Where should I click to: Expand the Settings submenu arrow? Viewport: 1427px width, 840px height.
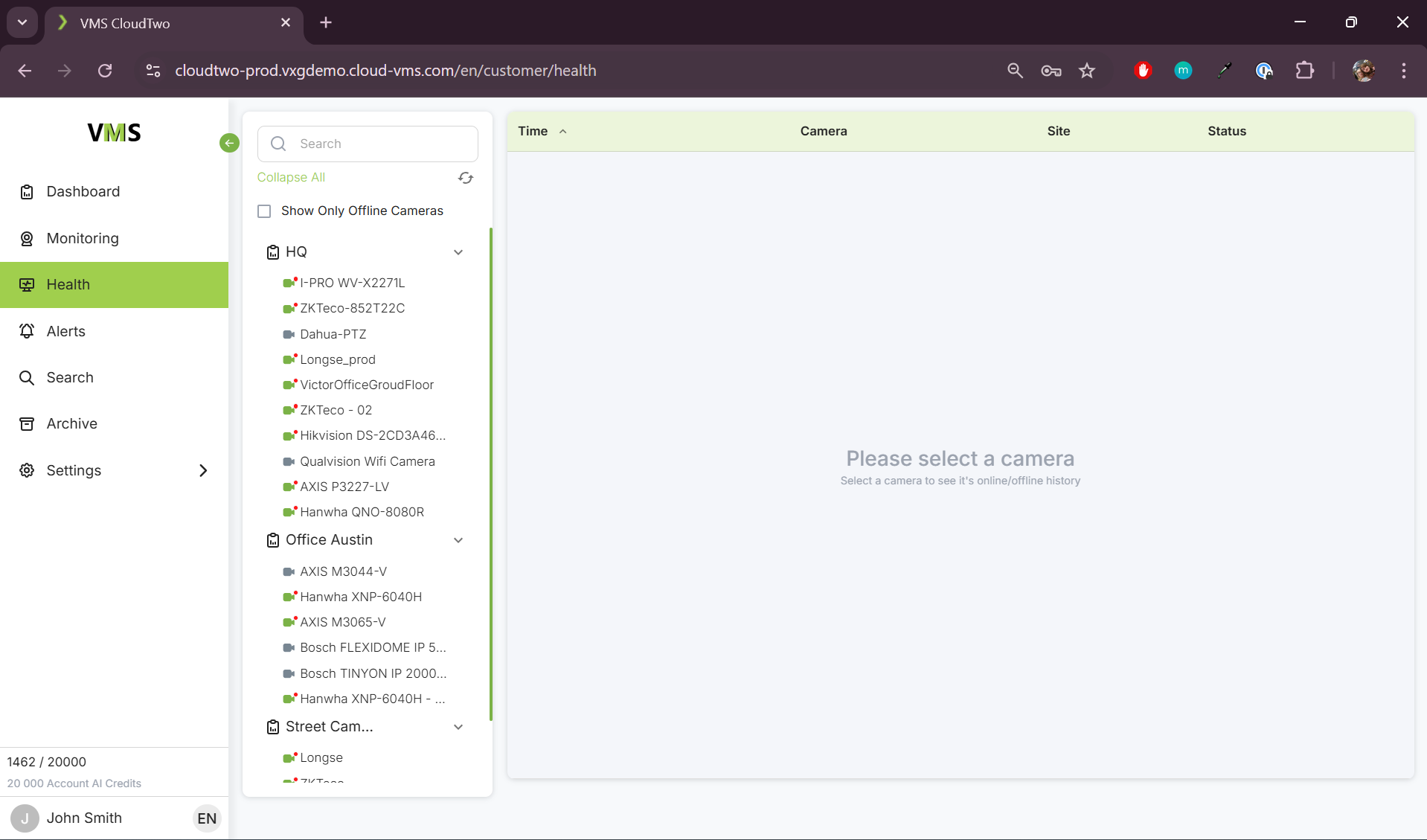(203, 470)
